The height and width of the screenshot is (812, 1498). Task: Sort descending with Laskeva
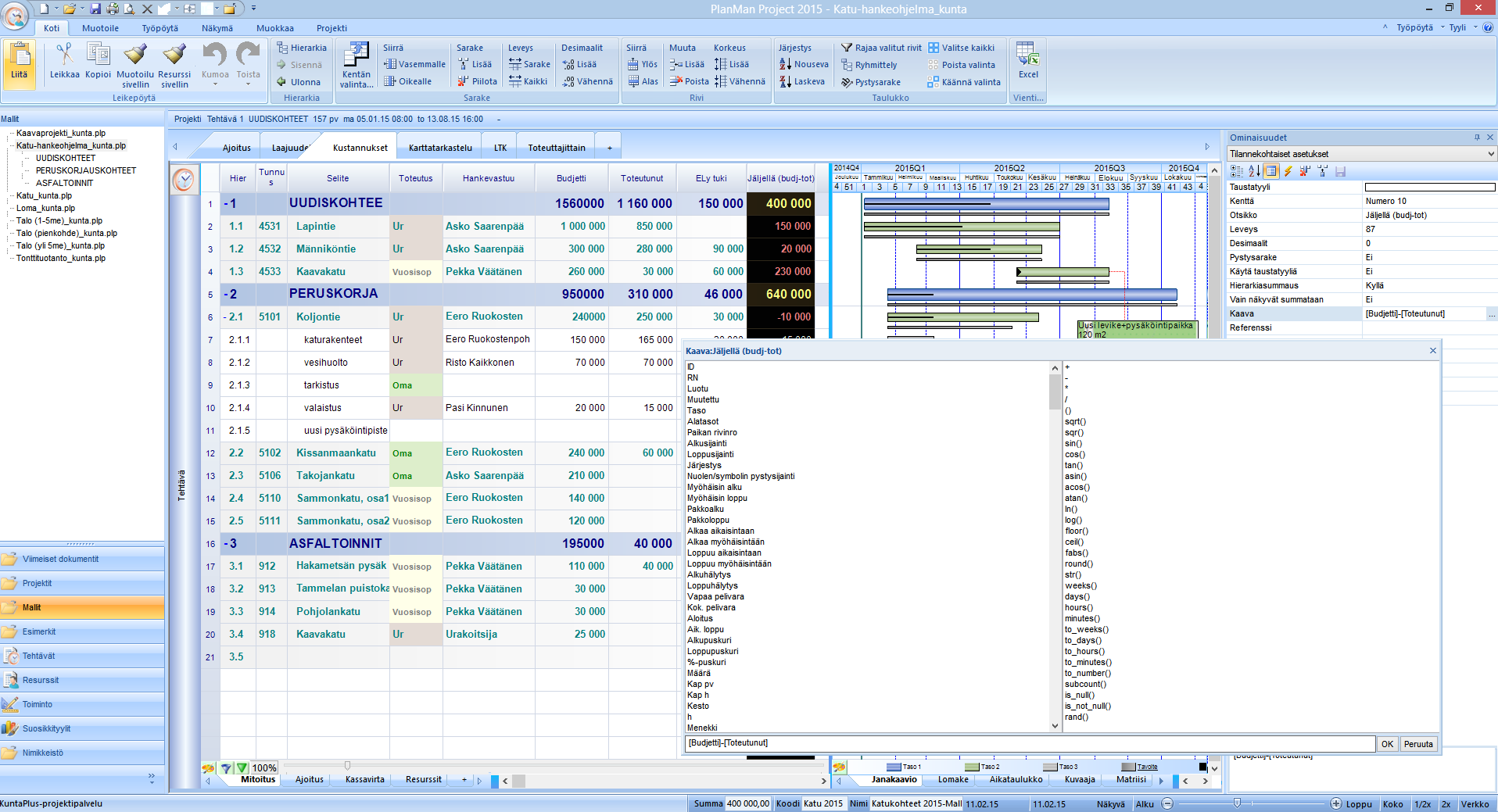pos(802,81)
